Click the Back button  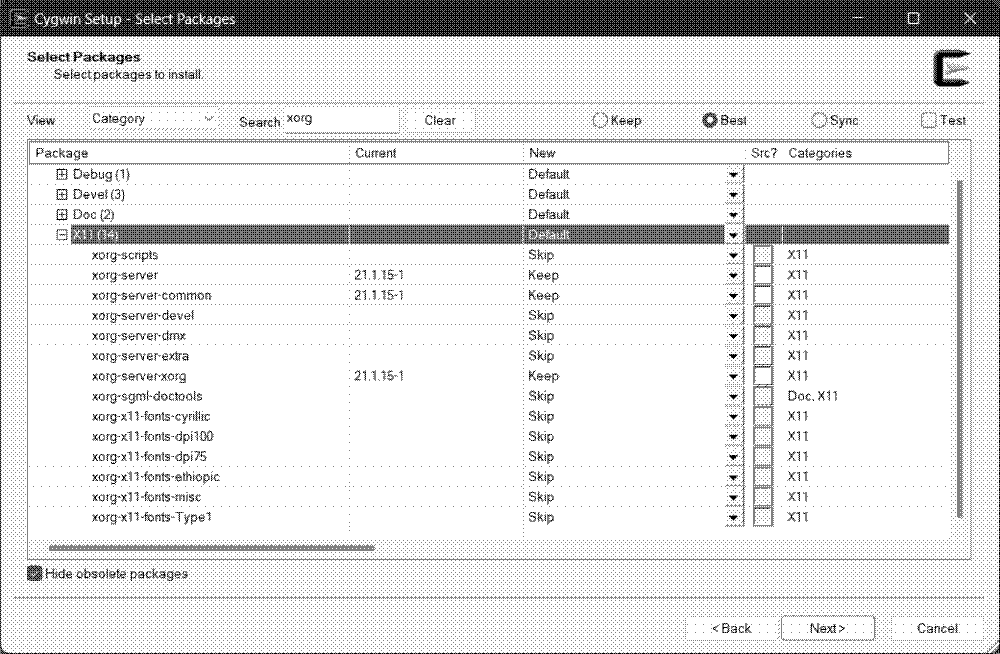point(731,628)
